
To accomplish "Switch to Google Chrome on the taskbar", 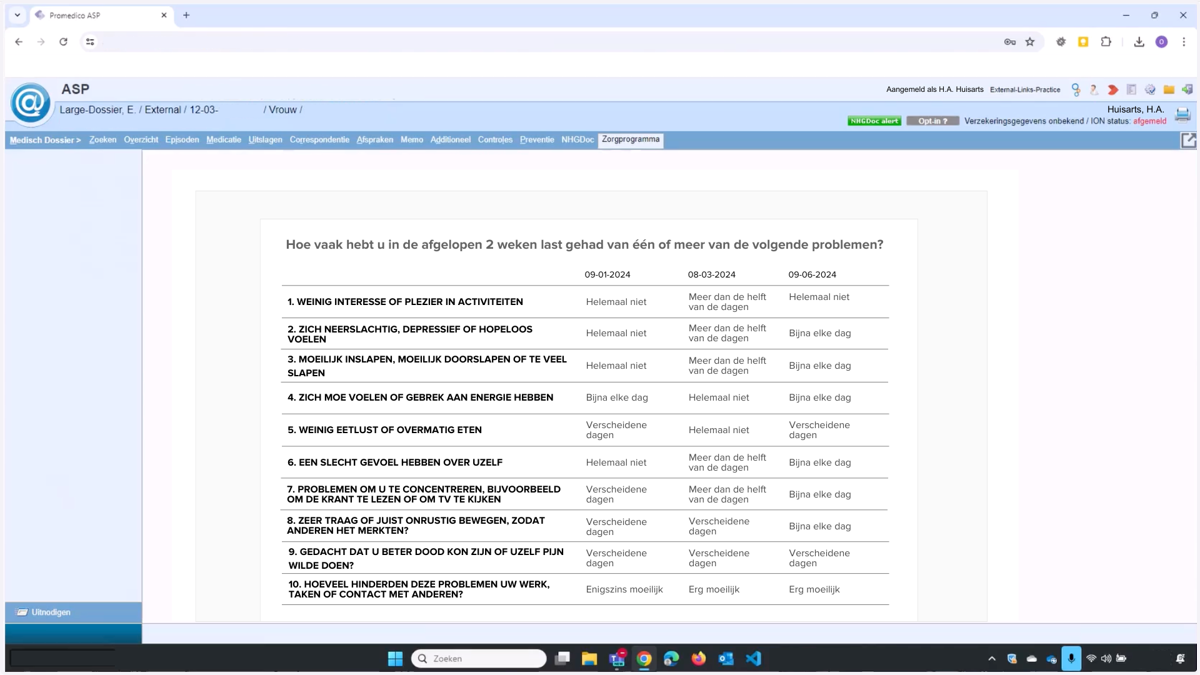I will pos(644,658).
